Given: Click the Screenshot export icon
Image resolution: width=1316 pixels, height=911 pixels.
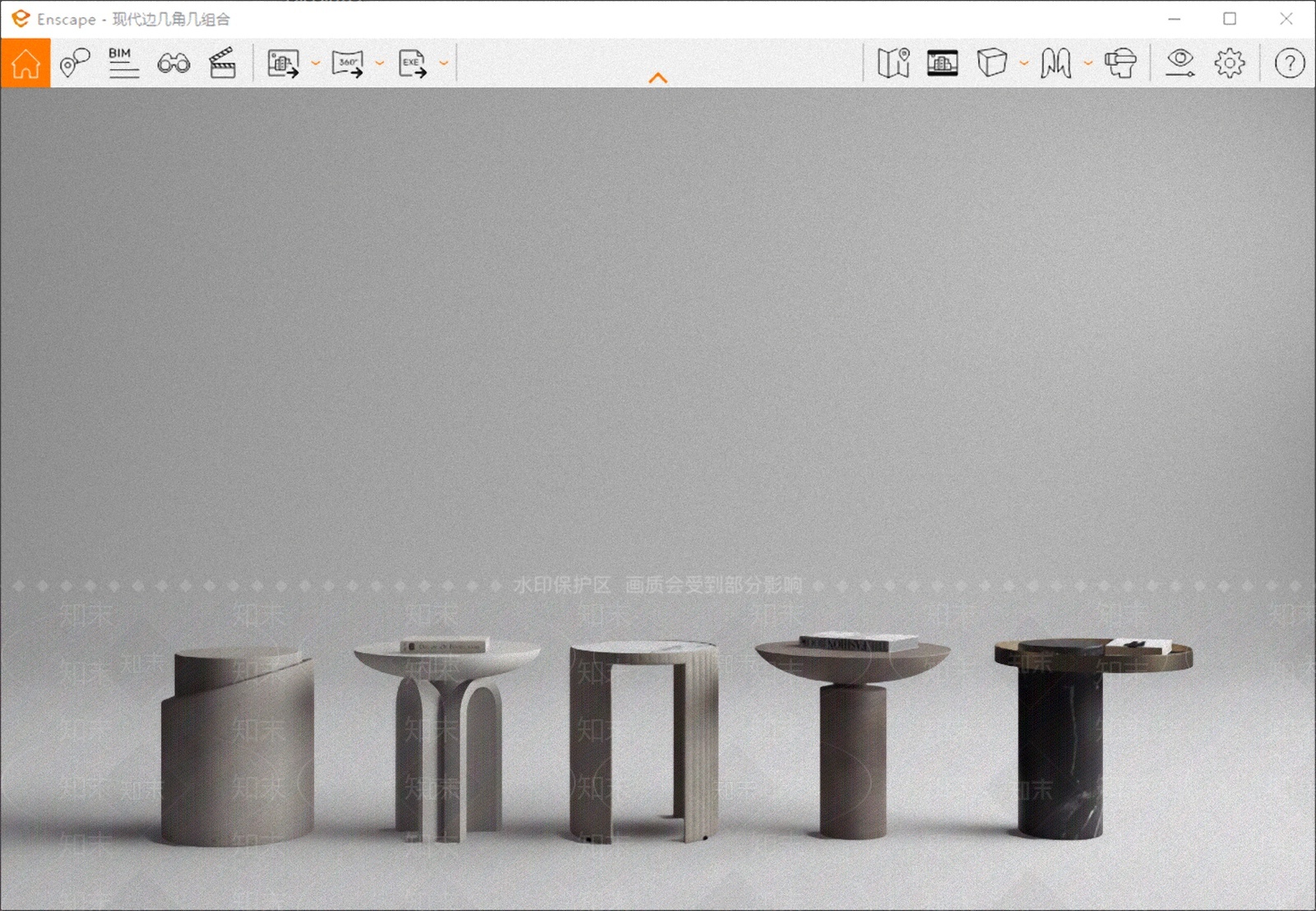Looking at the screenshot, I should click(x=284, y=63).
